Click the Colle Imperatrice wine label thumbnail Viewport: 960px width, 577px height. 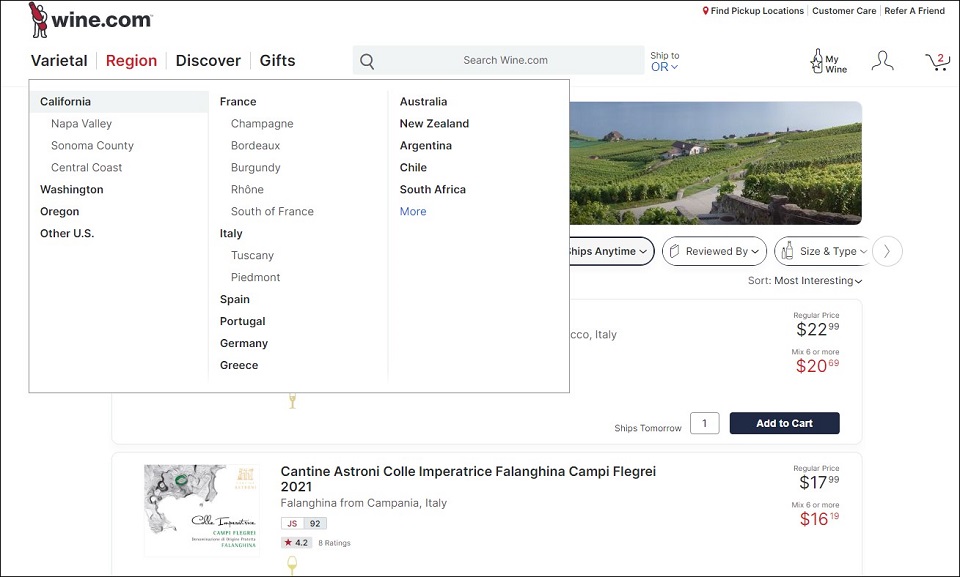tap(201, 510)
